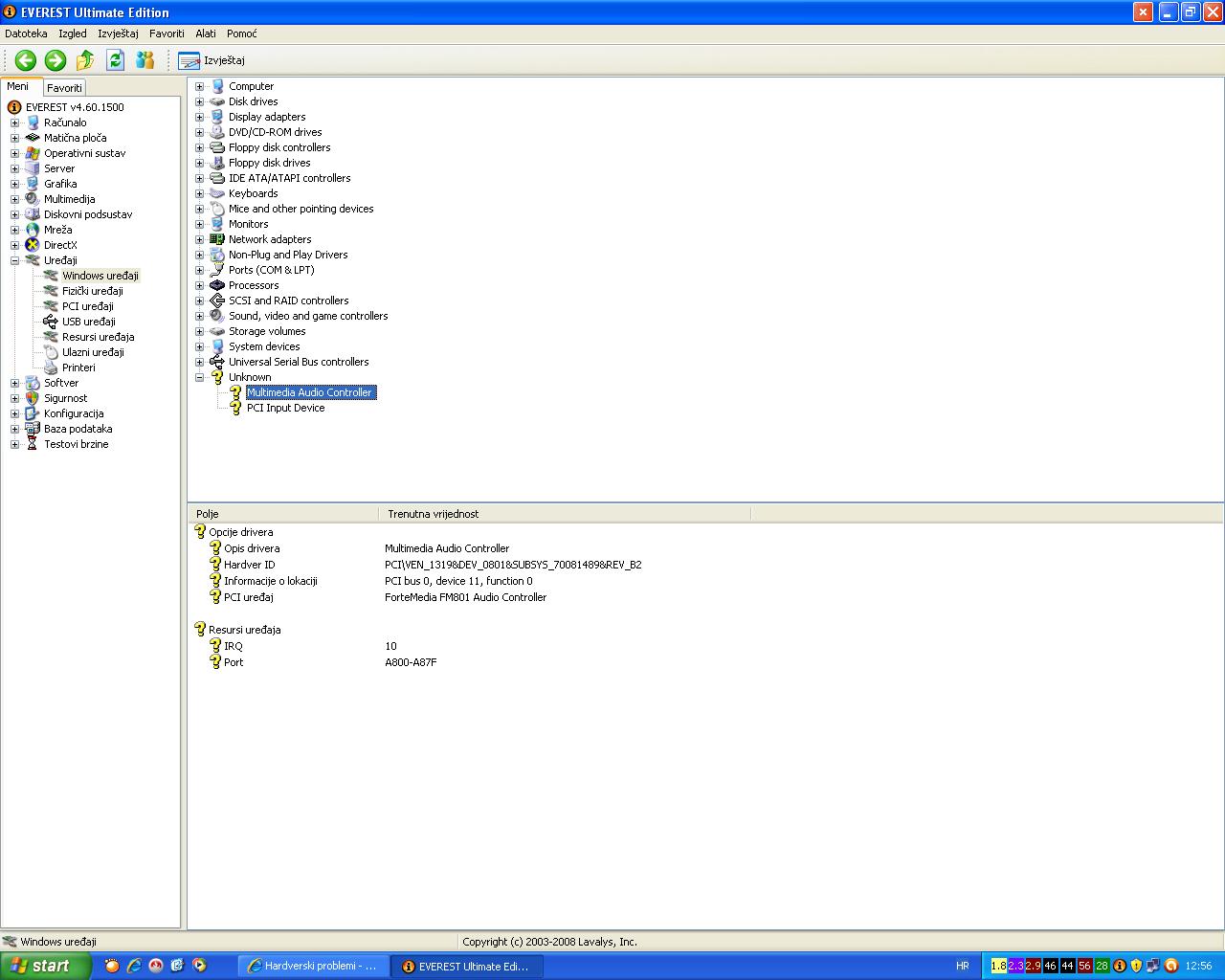The height and width of the screenshot is (980, 1225).
Task: Select the Konfiguracija icon in sidebar
Action: tap(33, 413)
